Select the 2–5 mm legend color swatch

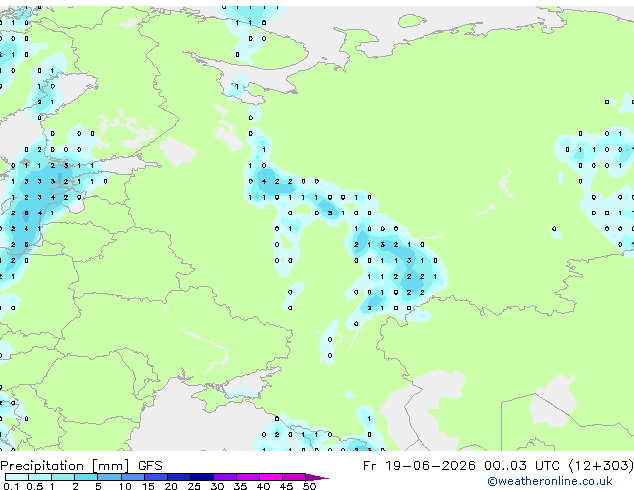(86, 477)
